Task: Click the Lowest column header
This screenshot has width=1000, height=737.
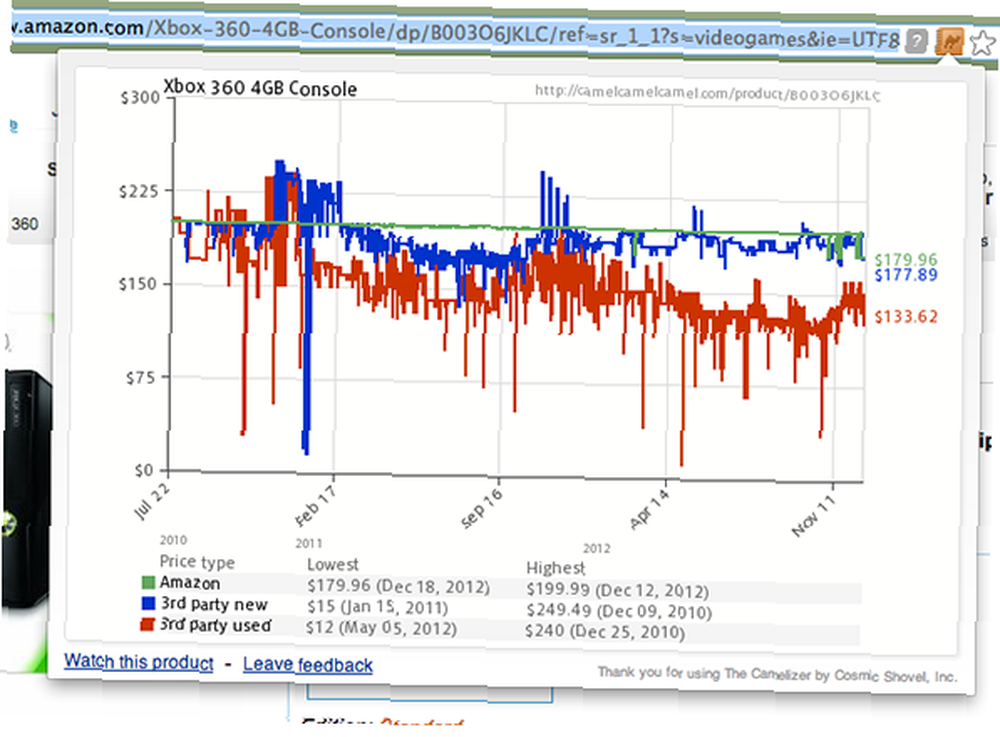Action: pyautogui.click(x=332, y=564)
